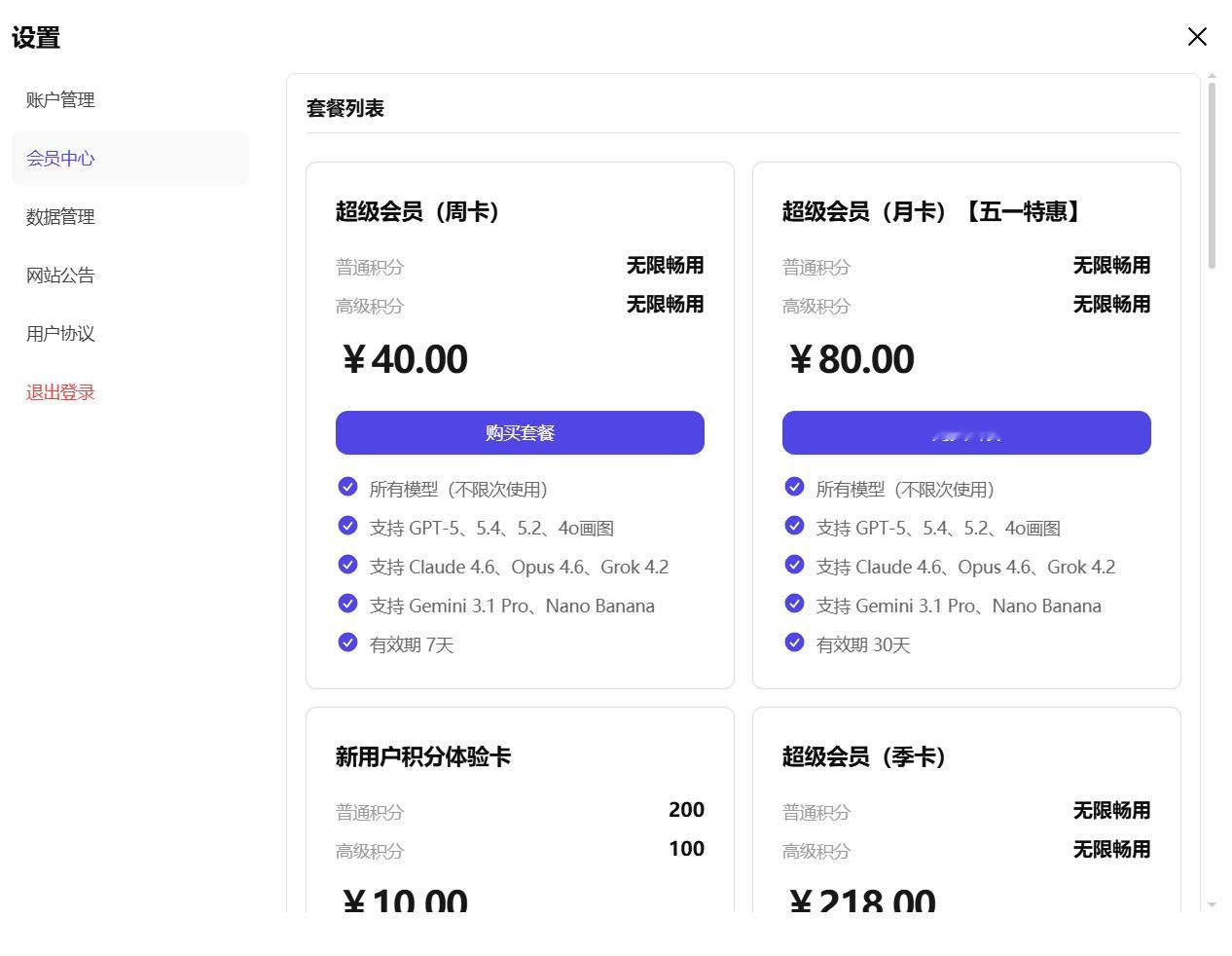The width and height of the screenshot is (1232, 956).
Task: Go to 网站公告 section
Action: pyautogui.click(x=60, y=276)
